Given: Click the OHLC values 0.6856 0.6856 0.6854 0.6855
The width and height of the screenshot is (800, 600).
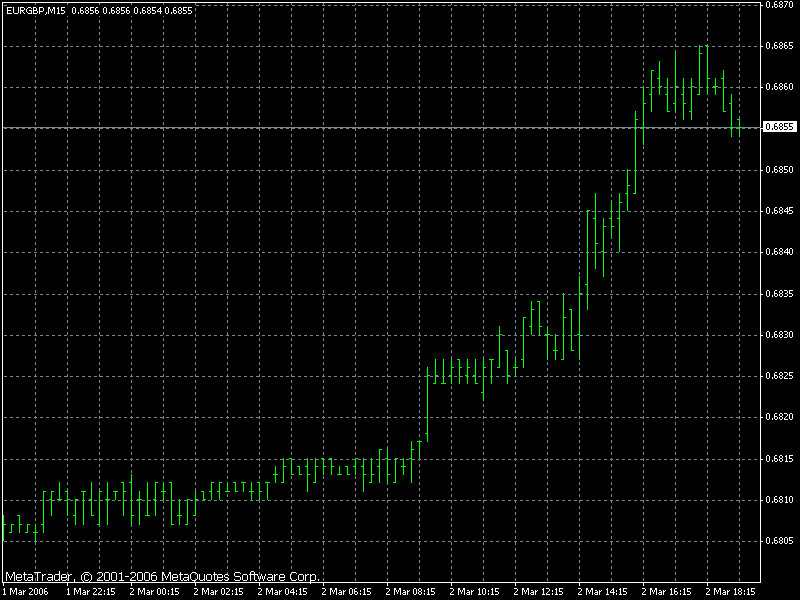Looking at the screenshot, I should [x=132, y=11].
